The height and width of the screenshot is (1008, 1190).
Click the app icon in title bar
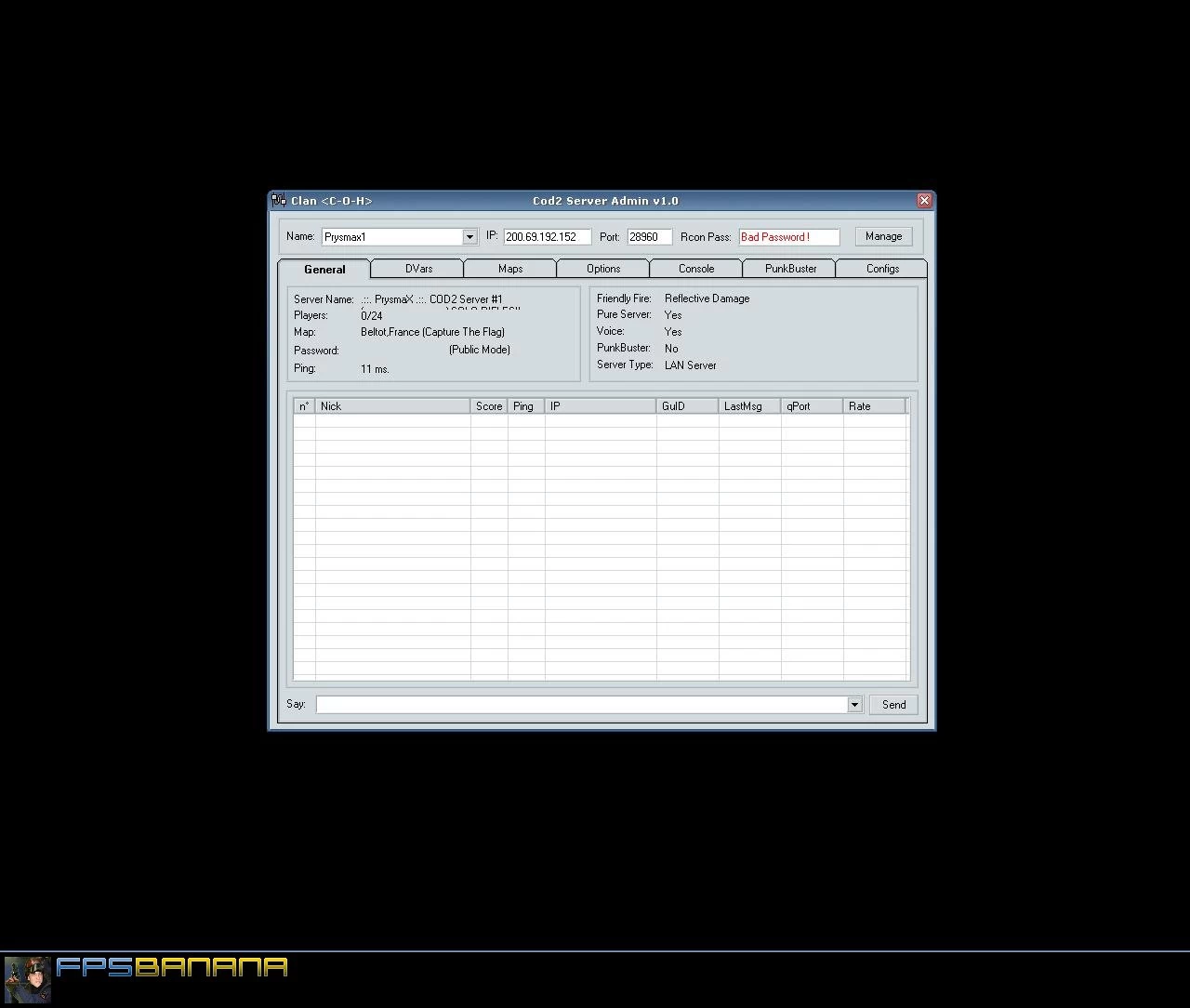(x=279, y=200)
